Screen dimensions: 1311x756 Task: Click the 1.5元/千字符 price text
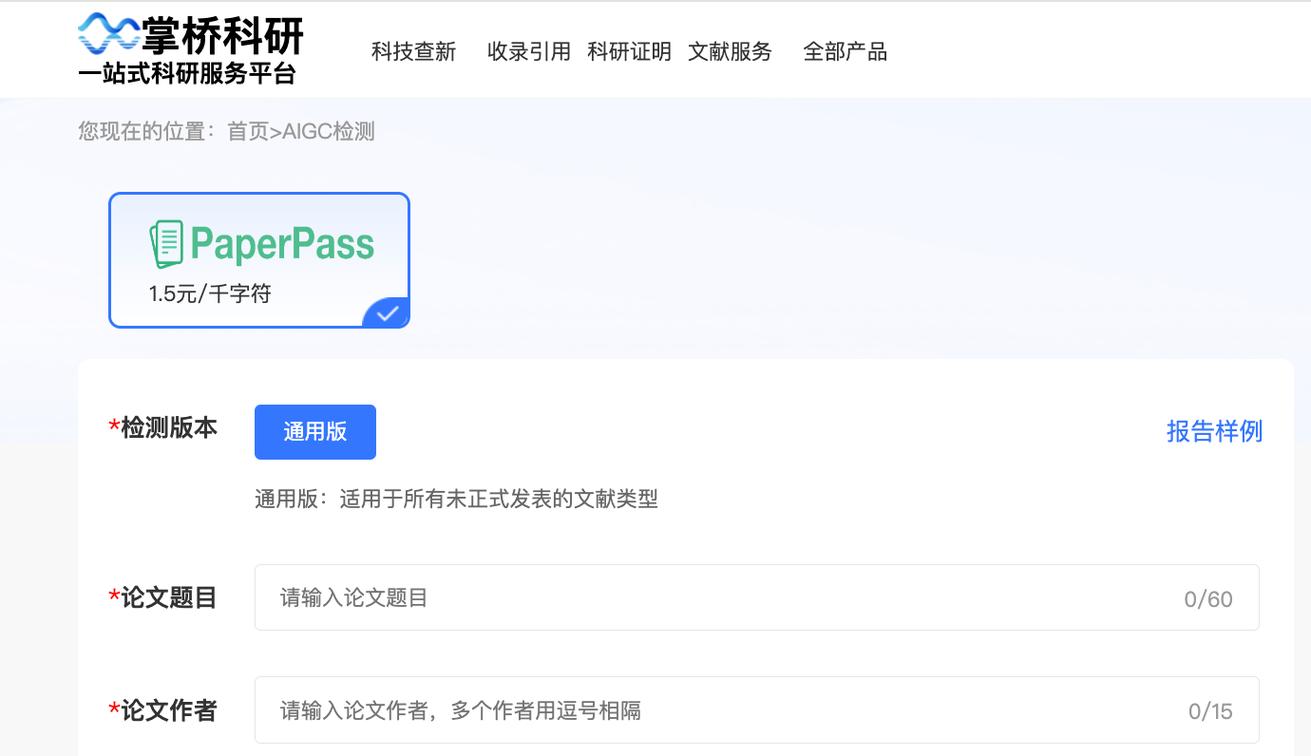point(210,294)
